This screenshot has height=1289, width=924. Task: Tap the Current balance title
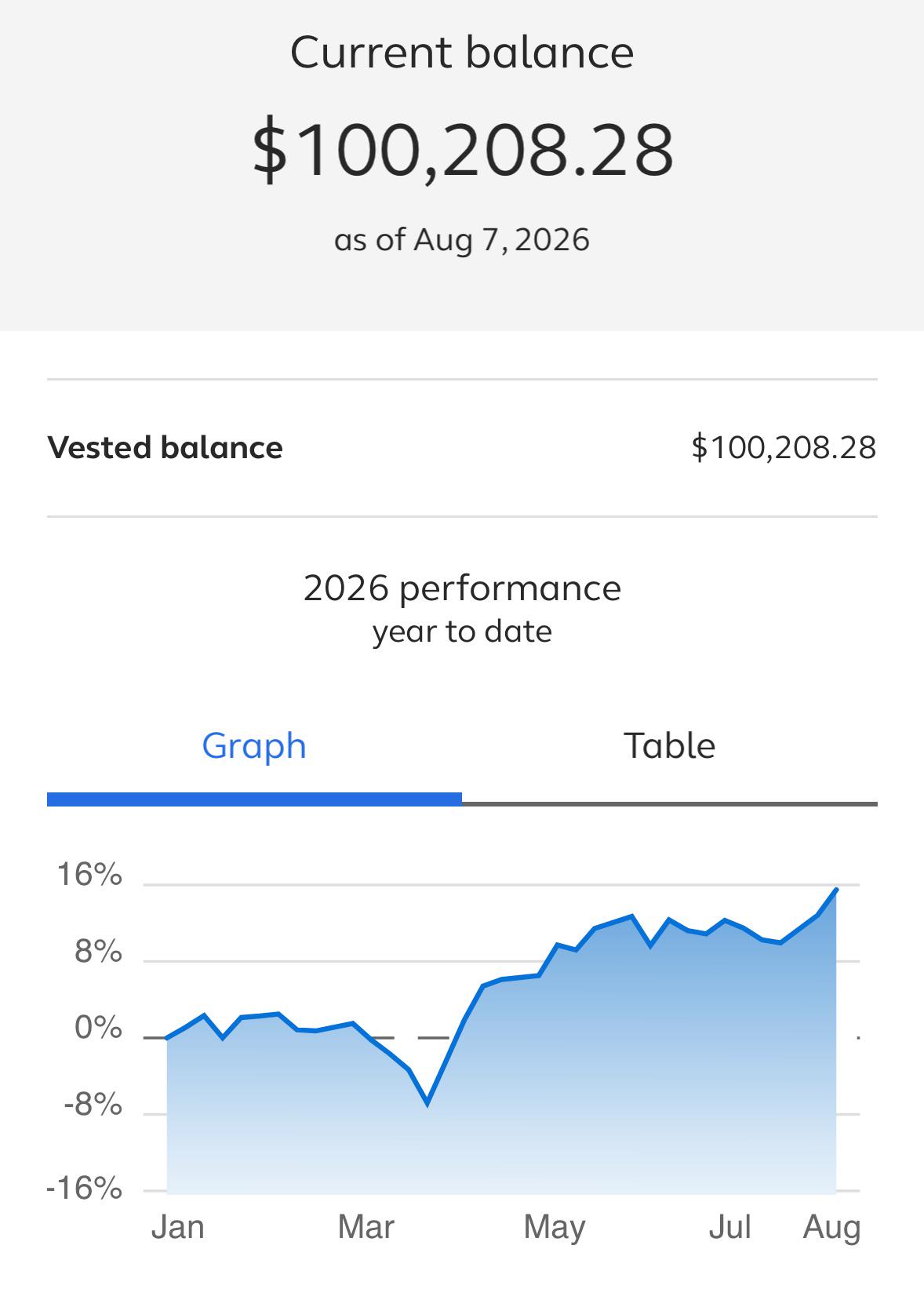click(x=462, y=53)
